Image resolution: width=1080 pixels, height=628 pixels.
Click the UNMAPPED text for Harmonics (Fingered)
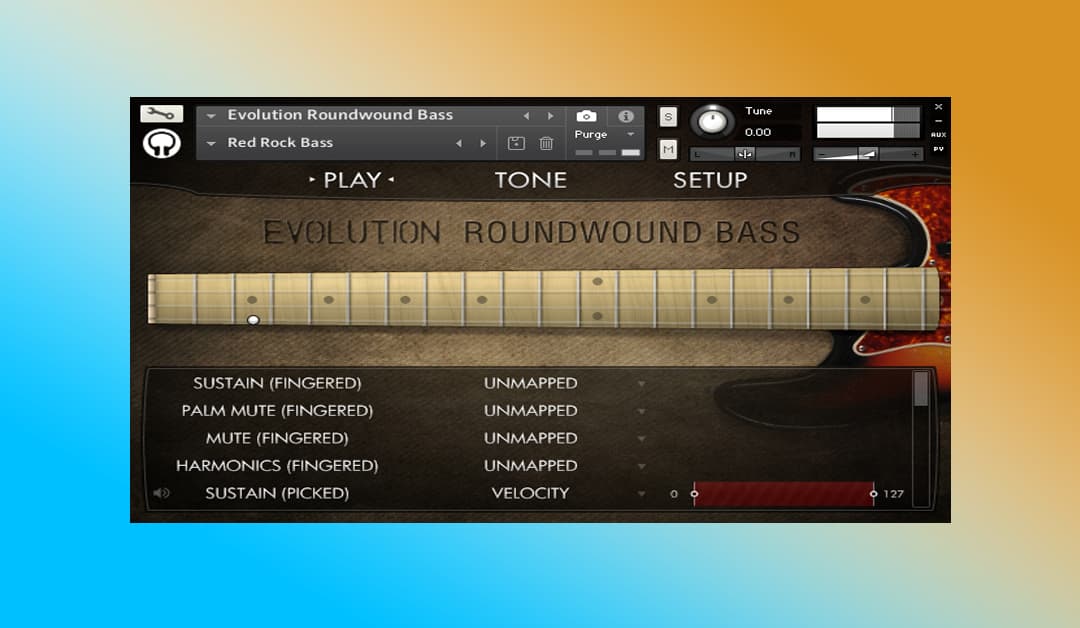pyautogui.click(x=530, y=465)
